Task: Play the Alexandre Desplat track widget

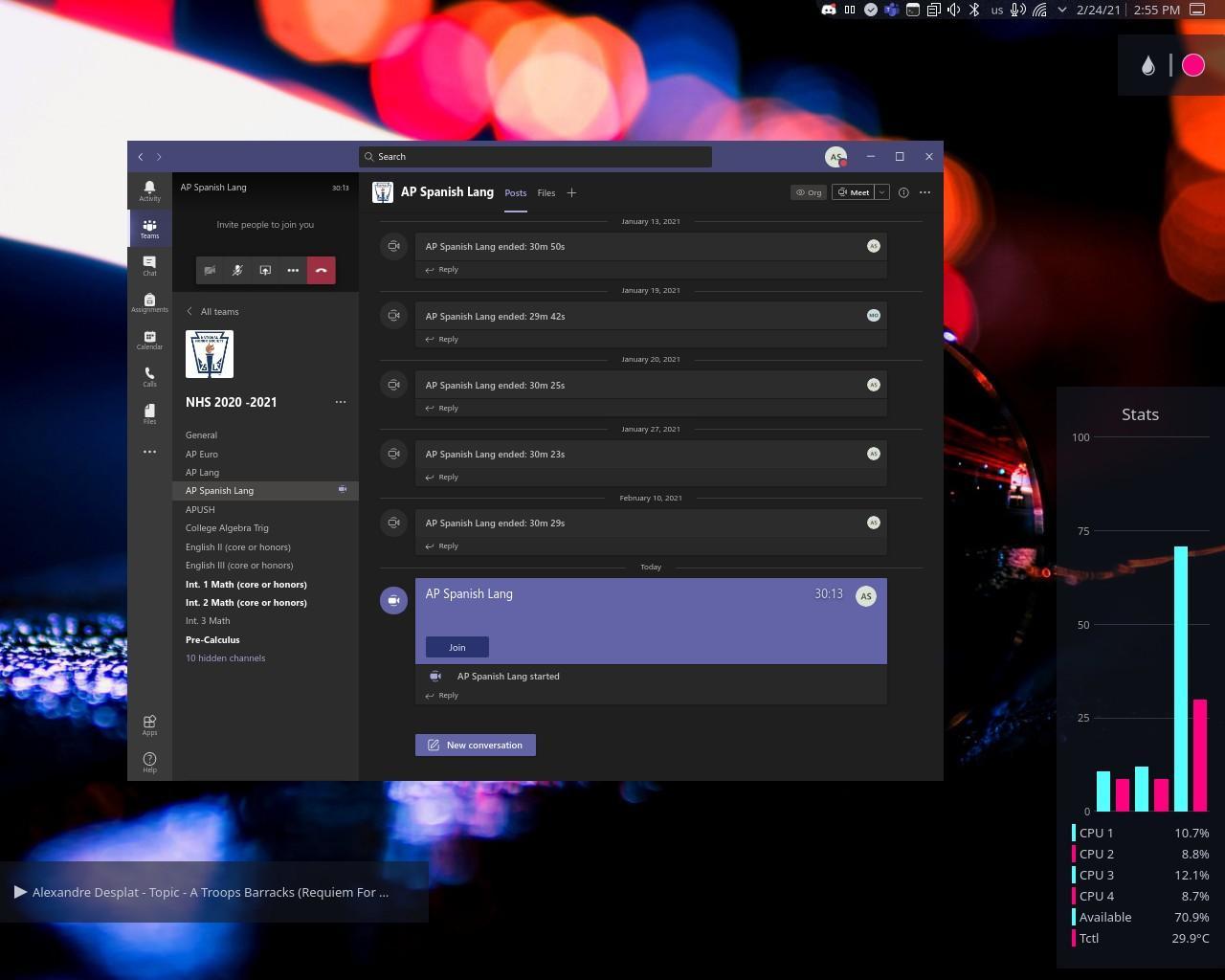Action: [x=20, y=892]
